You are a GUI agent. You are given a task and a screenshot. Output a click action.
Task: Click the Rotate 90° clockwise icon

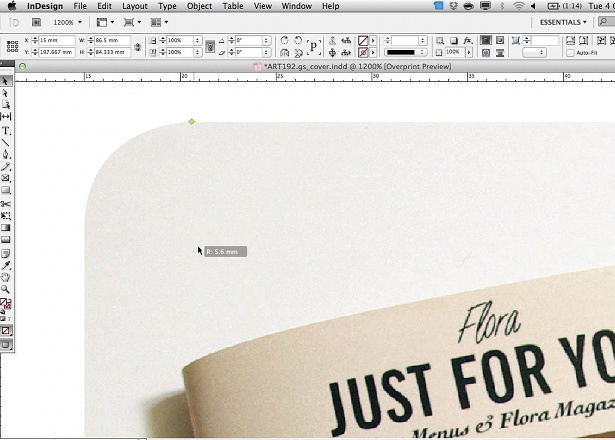(x=285, y=40)
